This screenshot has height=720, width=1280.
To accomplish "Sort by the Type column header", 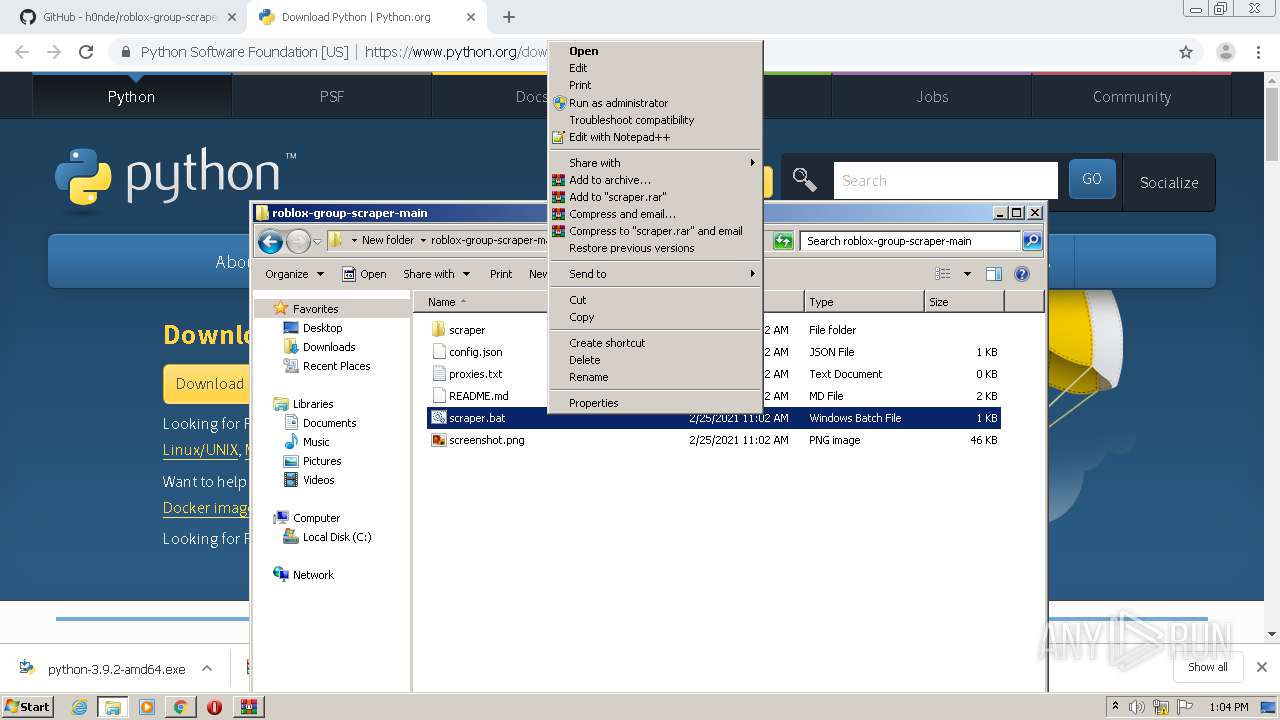I will click(864, 302).
